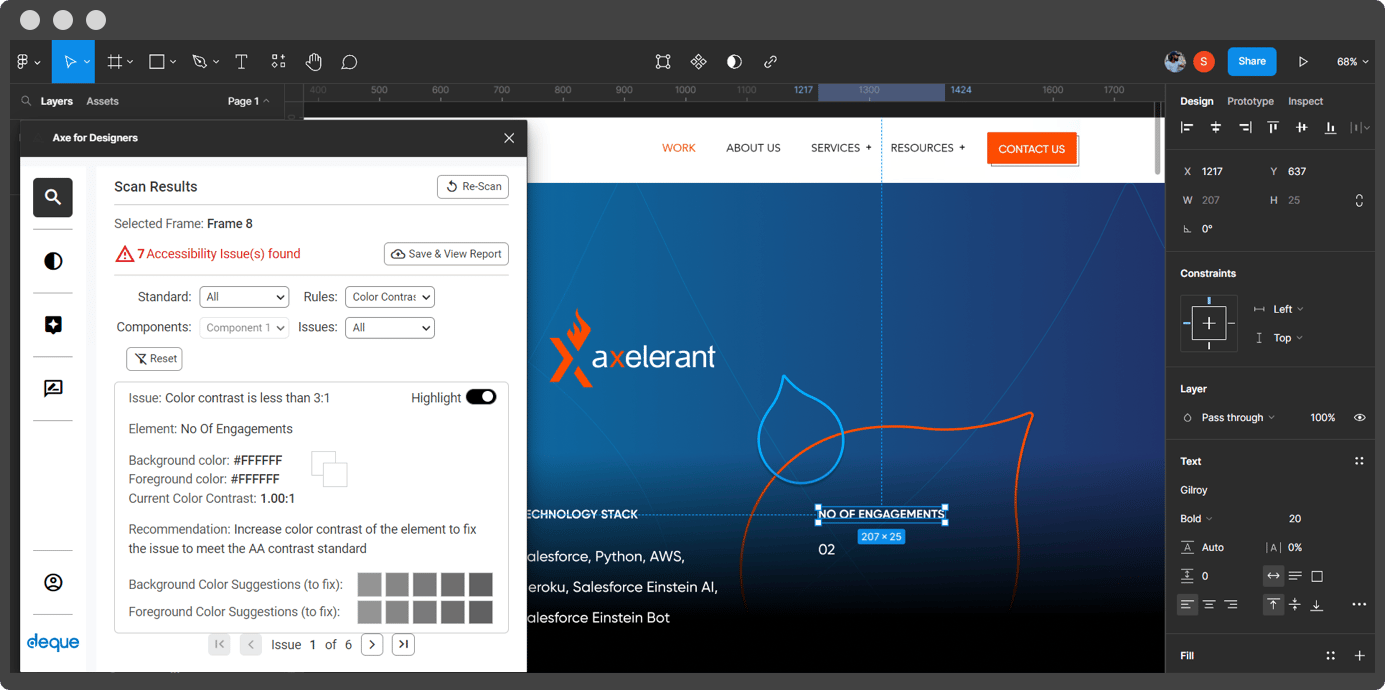
Task: Select align text center option
Action: [x=1209, y=605]
